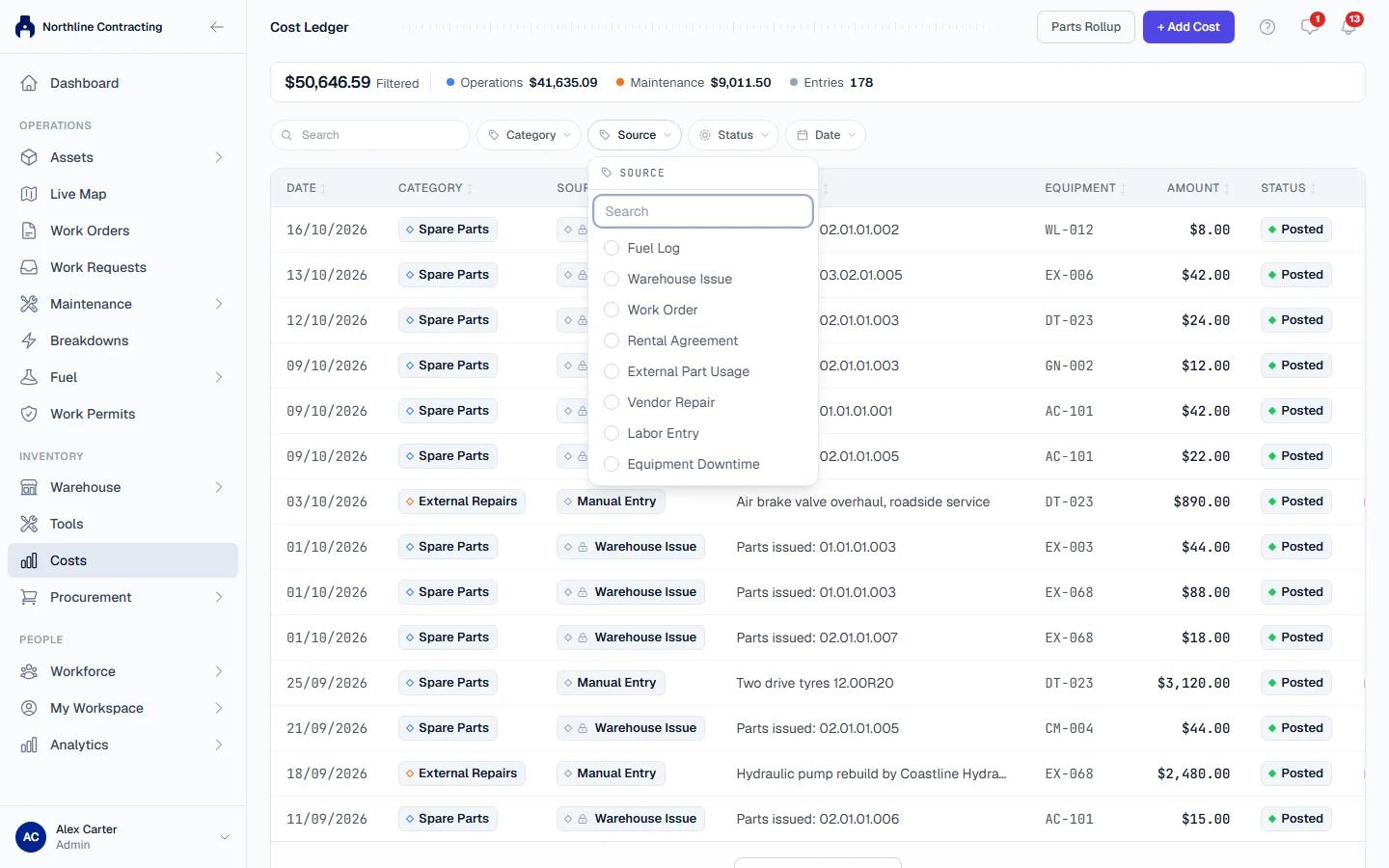Sort by the DATE column header
The width and height of the screenshot is (1389, 868).
click(x=306, y=188)
